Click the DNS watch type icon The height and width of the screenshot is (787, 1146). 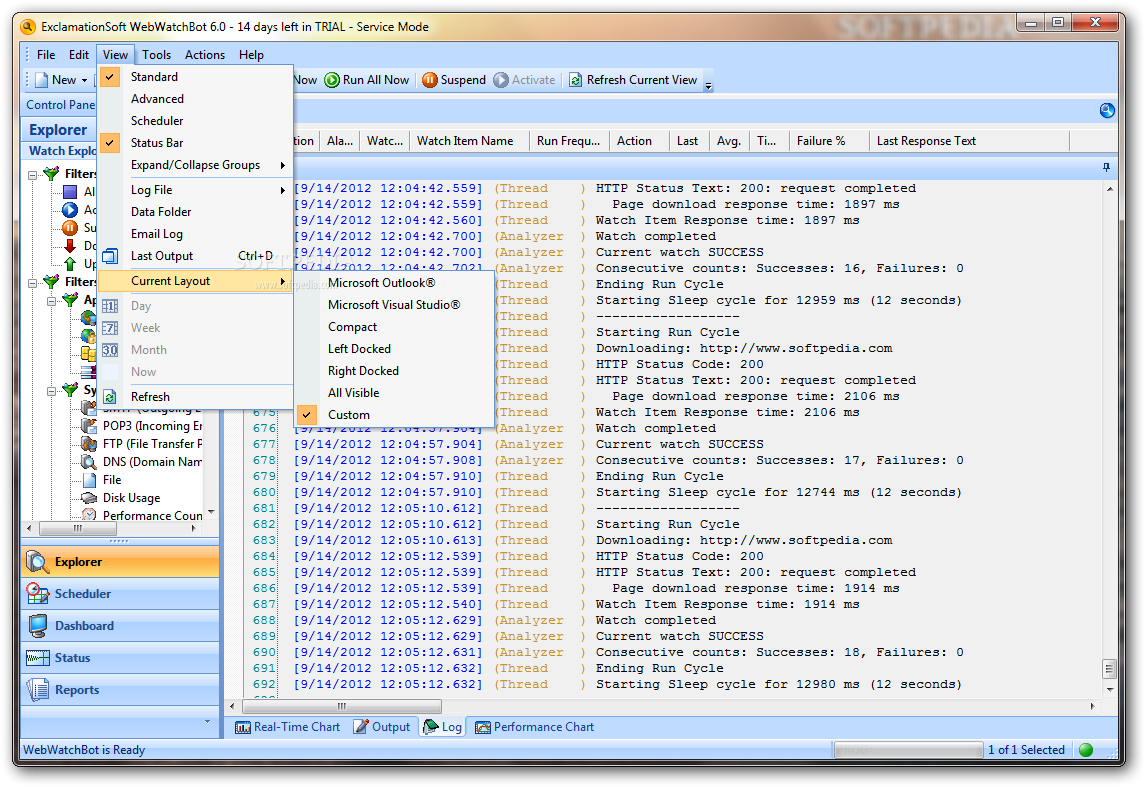89,462
